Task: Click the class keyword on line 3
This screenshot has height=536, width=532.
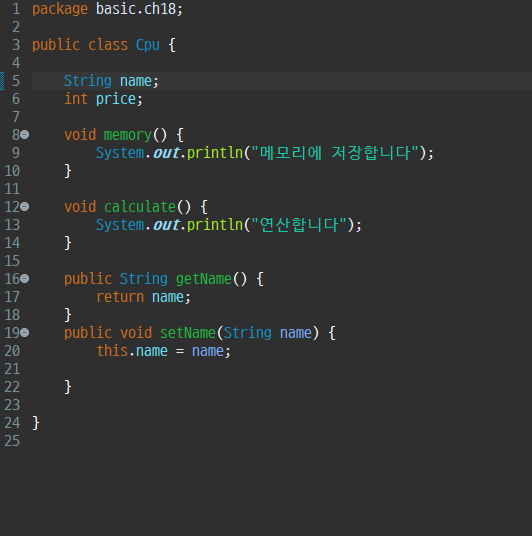Action: [108, 45]
